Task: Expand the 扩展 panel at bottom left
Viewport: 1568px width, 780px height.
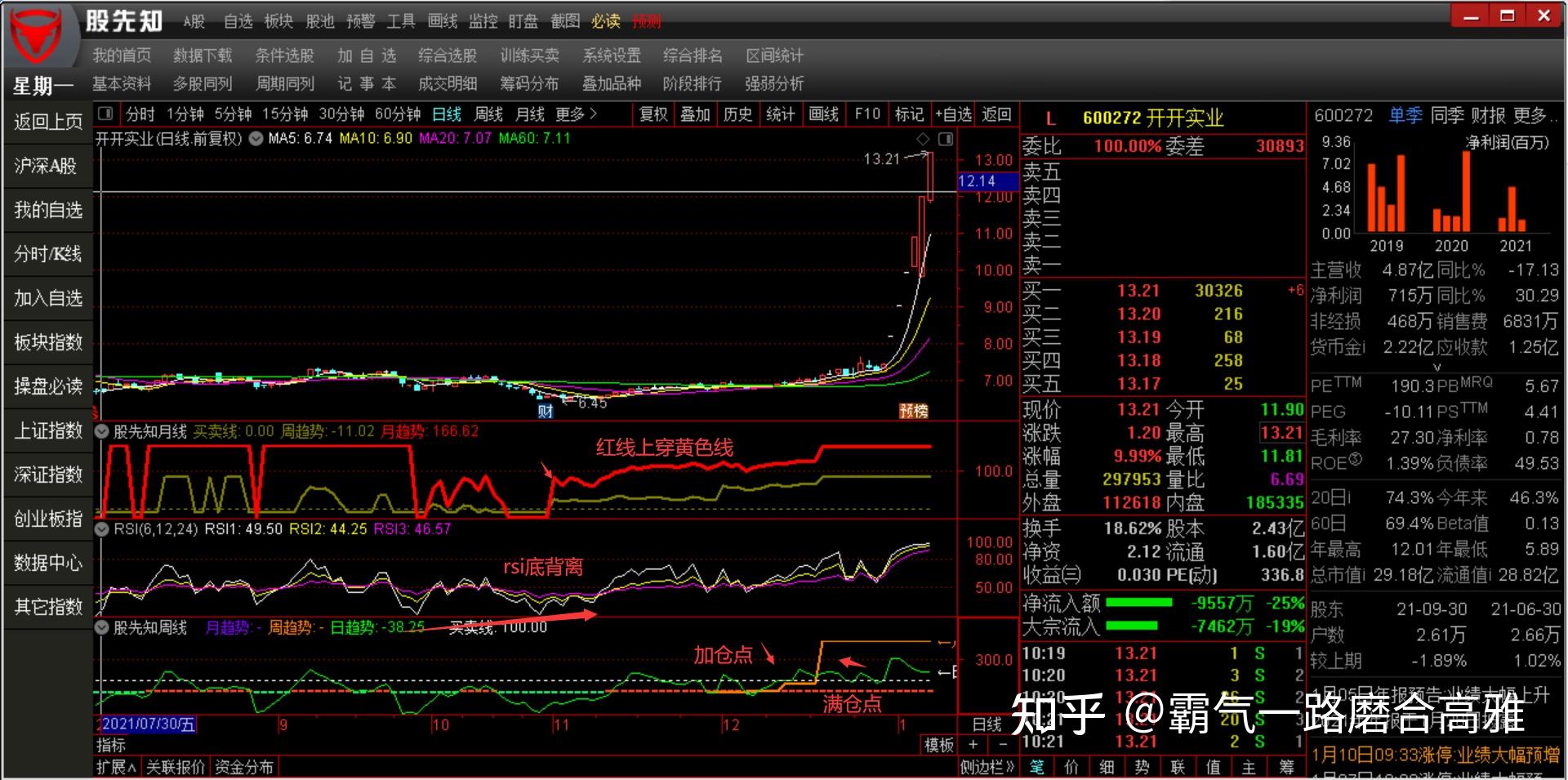Action: coord(117,767)
